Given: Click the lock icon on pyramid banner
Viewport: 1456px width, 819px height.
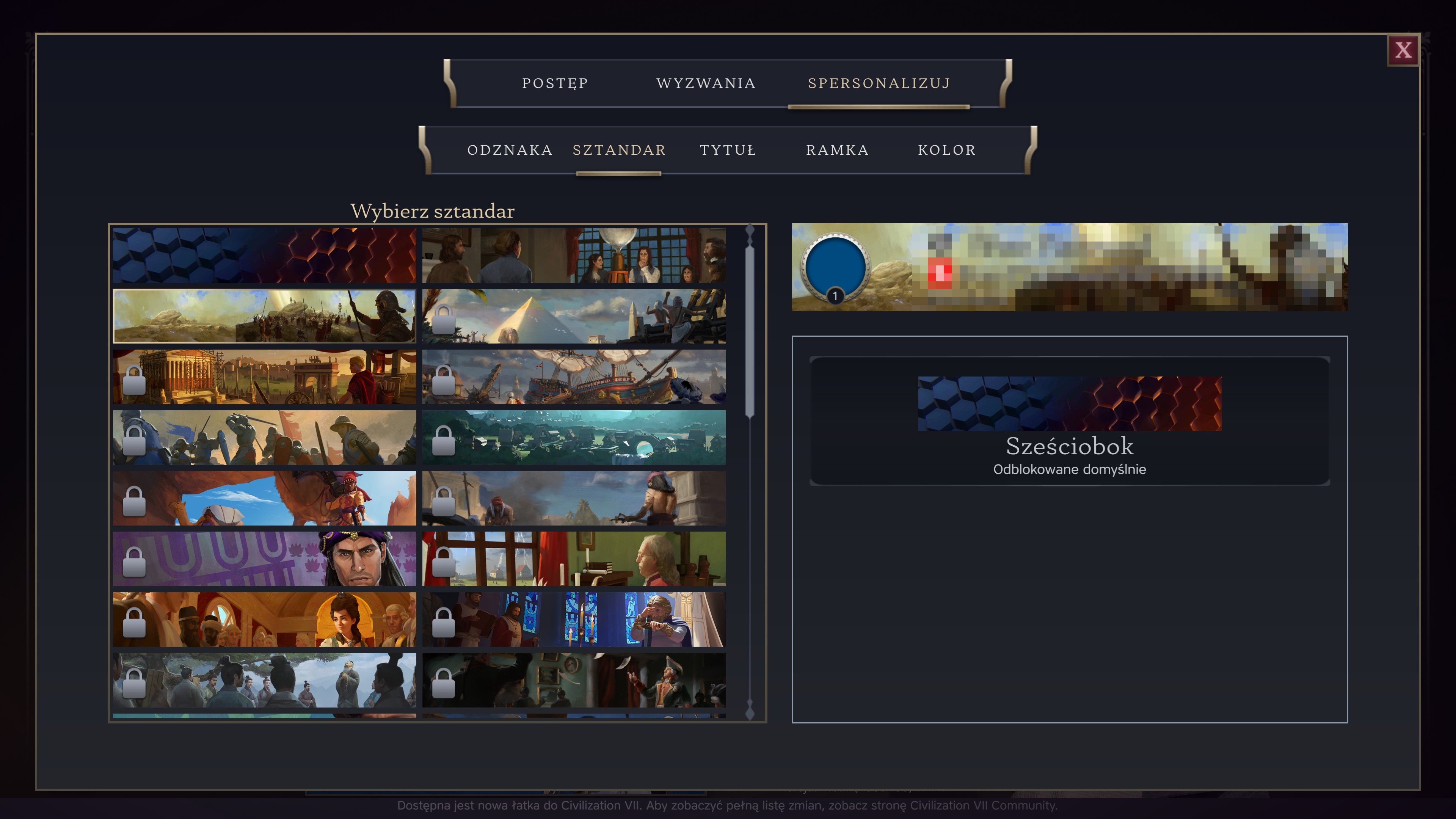Looking at the screenshot, I should coord(444,319).
